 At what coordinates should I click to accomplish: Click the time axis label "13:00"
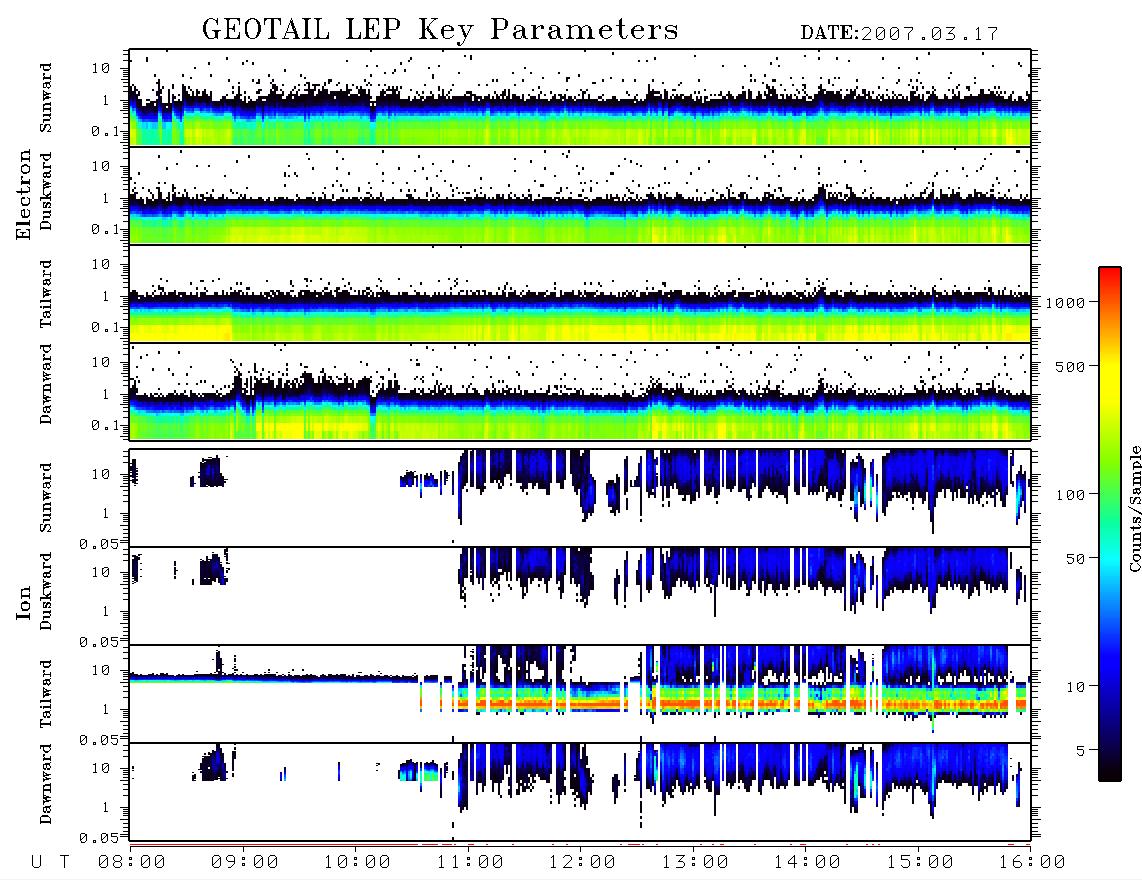tap(694, 862)
